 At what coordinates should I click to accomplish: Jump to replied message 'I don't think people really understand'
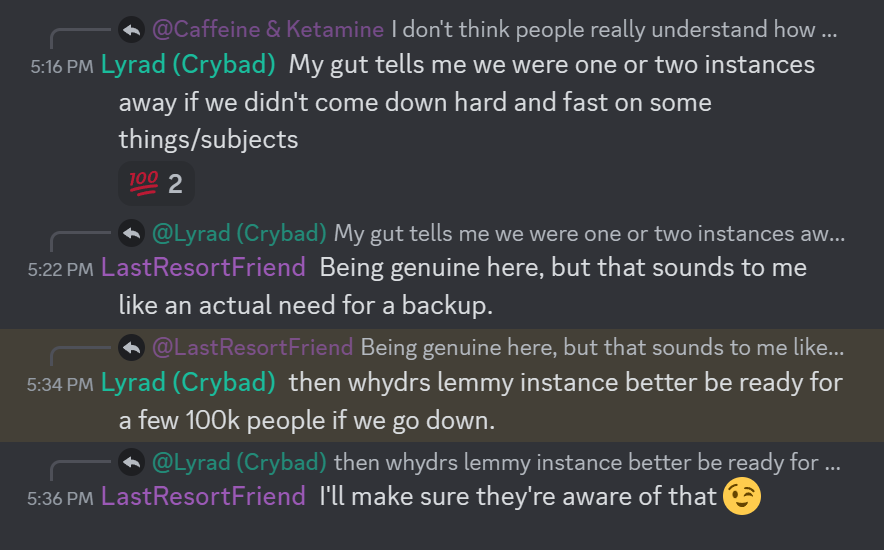614,29
